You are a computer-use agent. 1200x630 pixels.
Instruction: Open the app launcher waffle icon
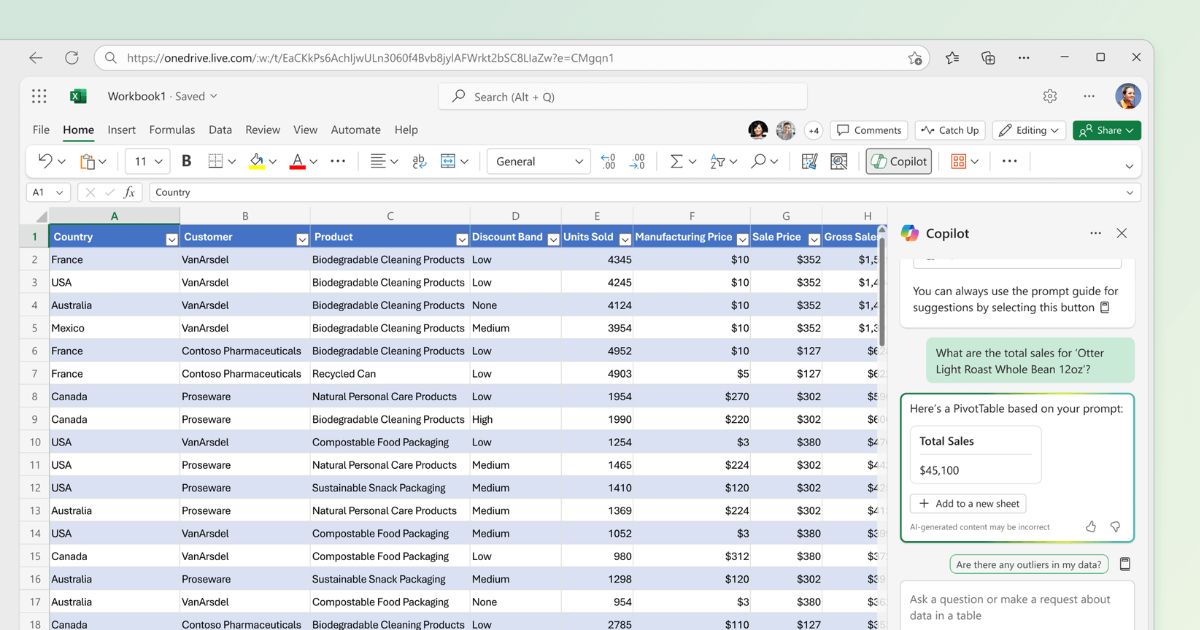coord(39,96)
